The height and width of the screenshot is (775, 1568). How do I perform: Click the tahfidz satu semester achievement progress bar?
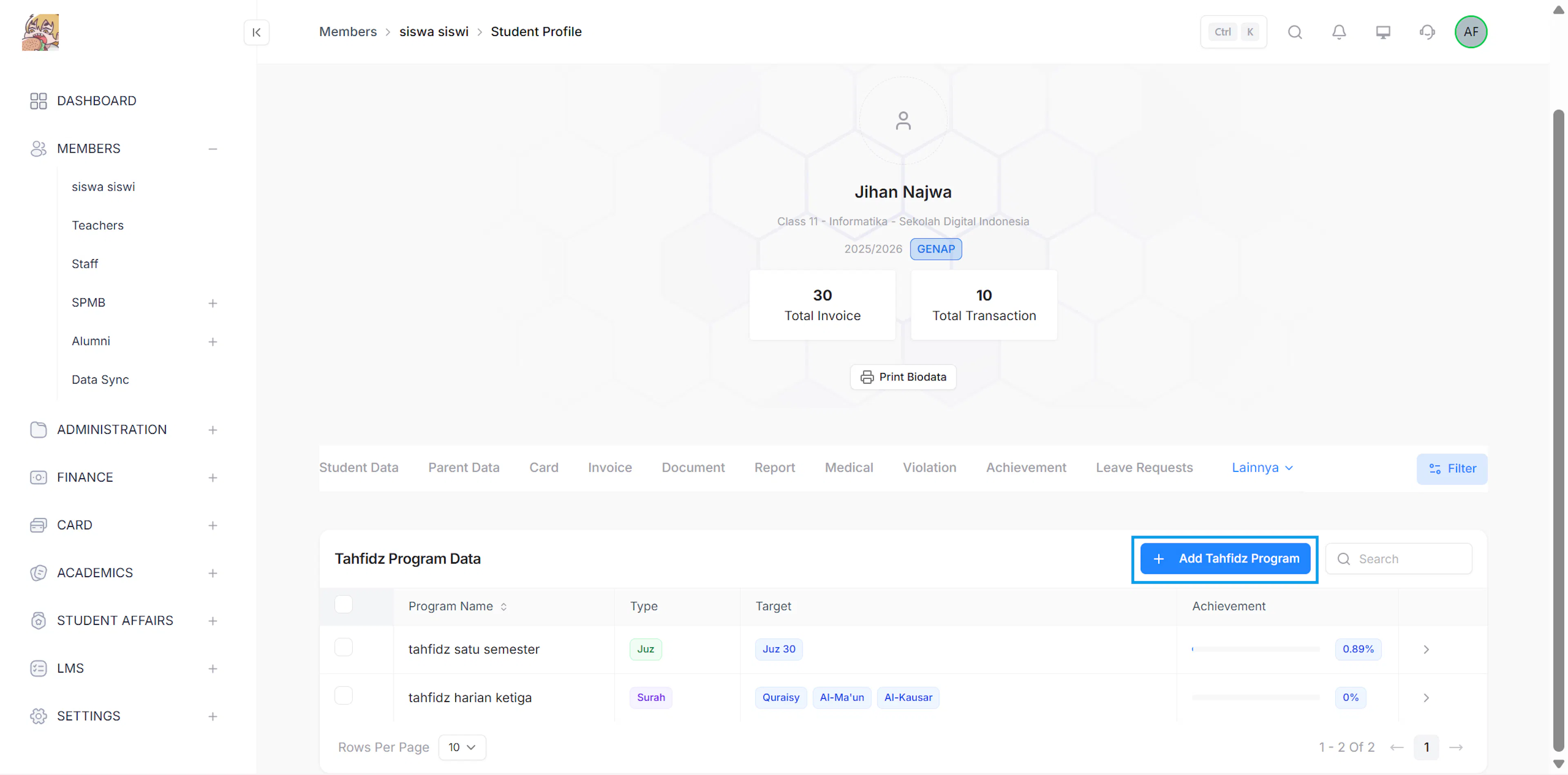[1255, 650]
